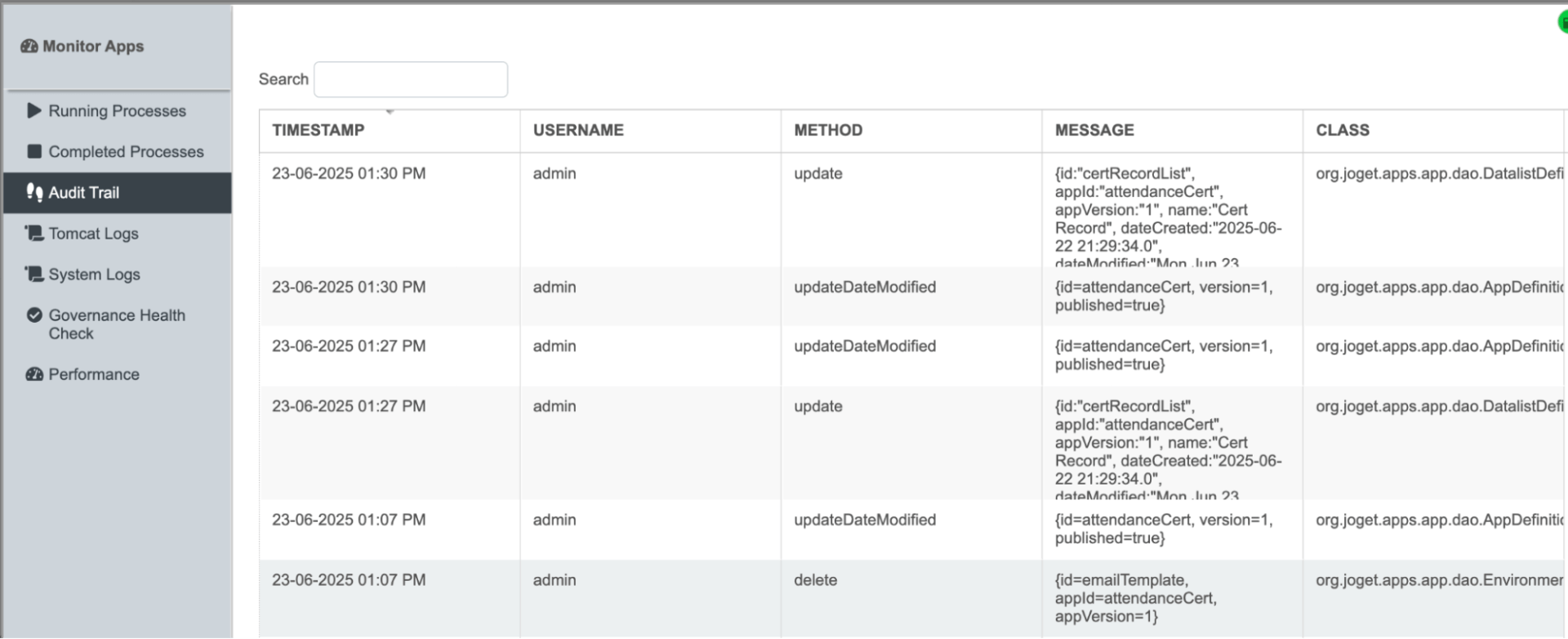Select the delete emailTemplate audit row
Image resolution: width=1568 pixels, height=639 pixels.
(815, 580)
